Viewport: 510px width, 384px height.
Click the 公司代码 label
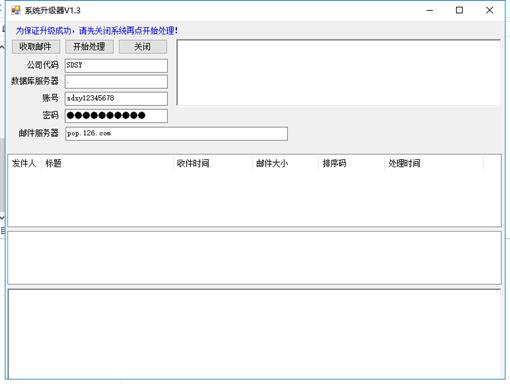click(43, 65)
